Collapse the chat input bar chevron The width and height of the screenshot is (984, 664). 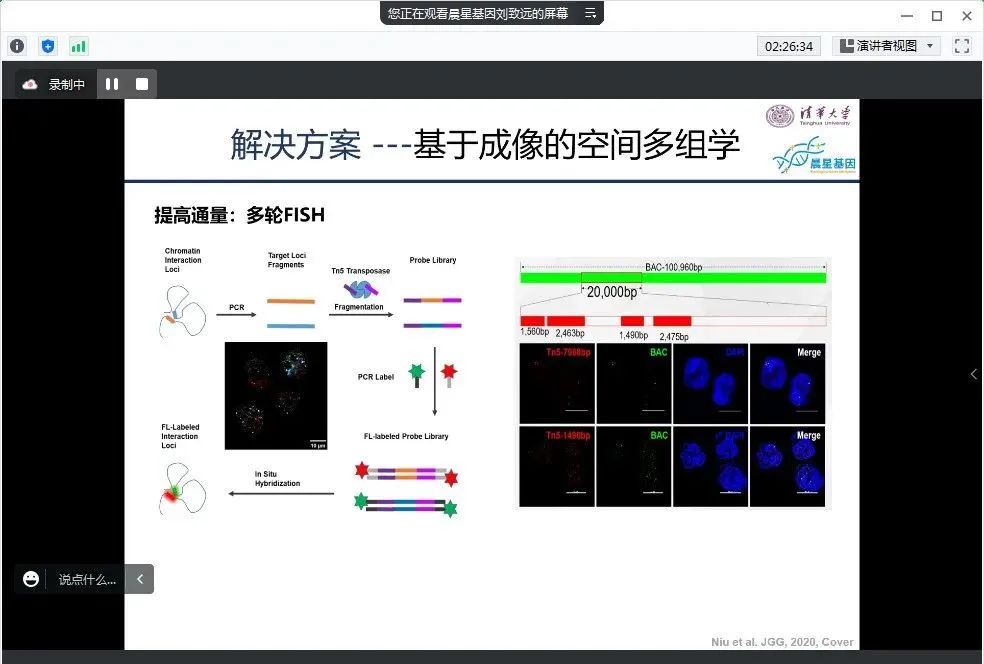(140, 579)
